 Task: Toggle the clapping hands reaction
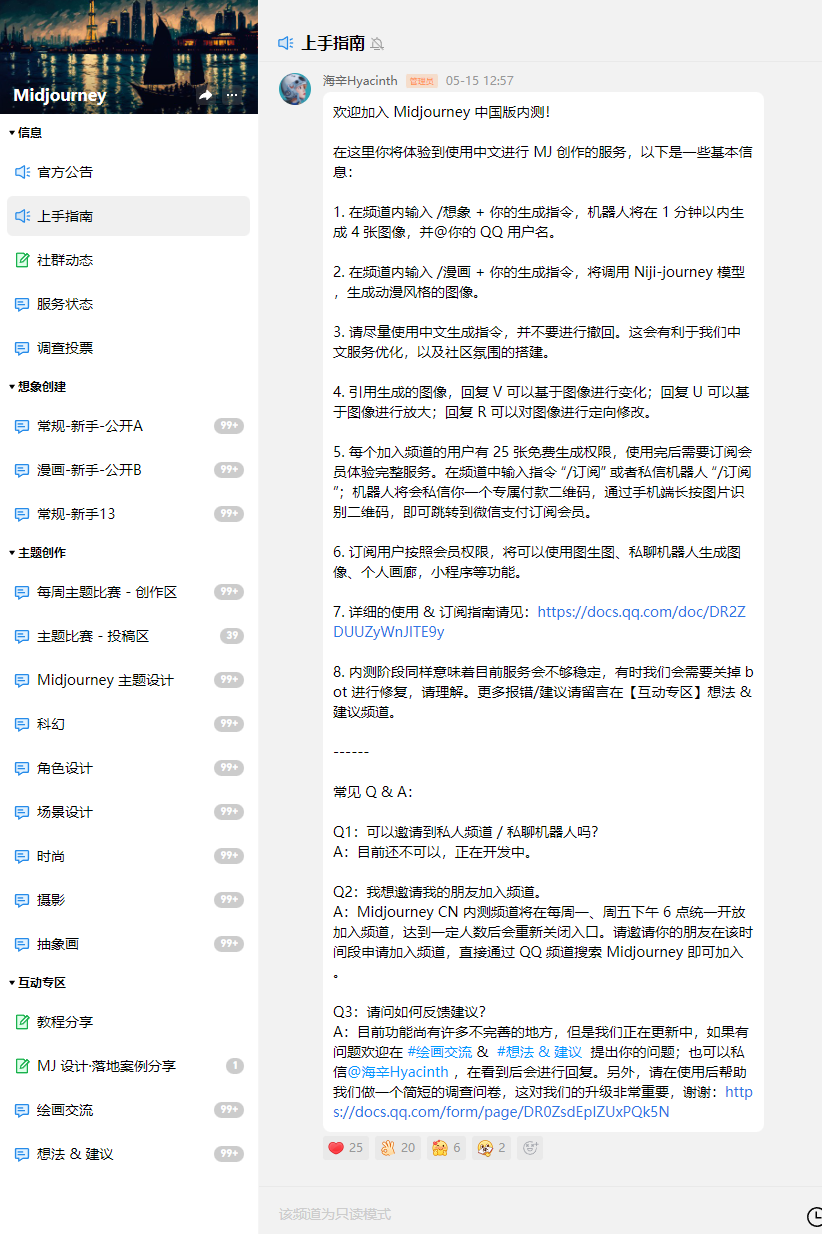point(397,1148)
